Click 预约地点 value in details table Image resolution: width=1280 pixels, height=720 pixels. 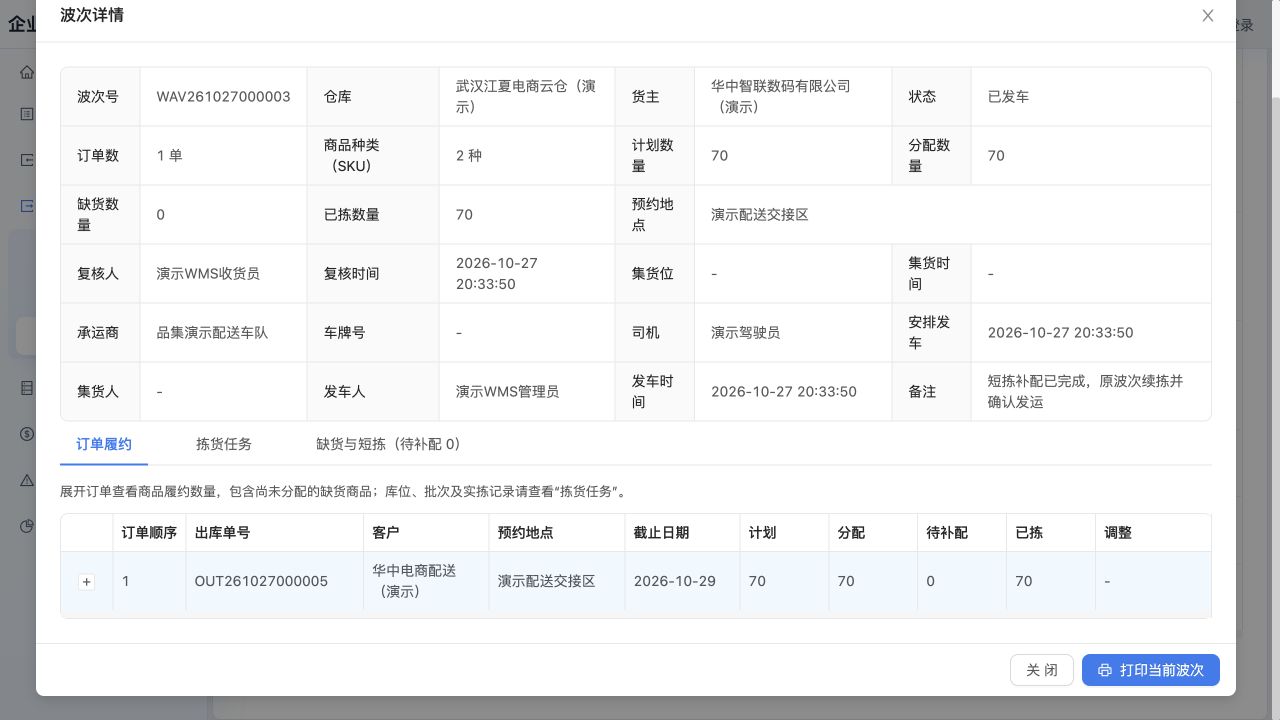[760, 215]
